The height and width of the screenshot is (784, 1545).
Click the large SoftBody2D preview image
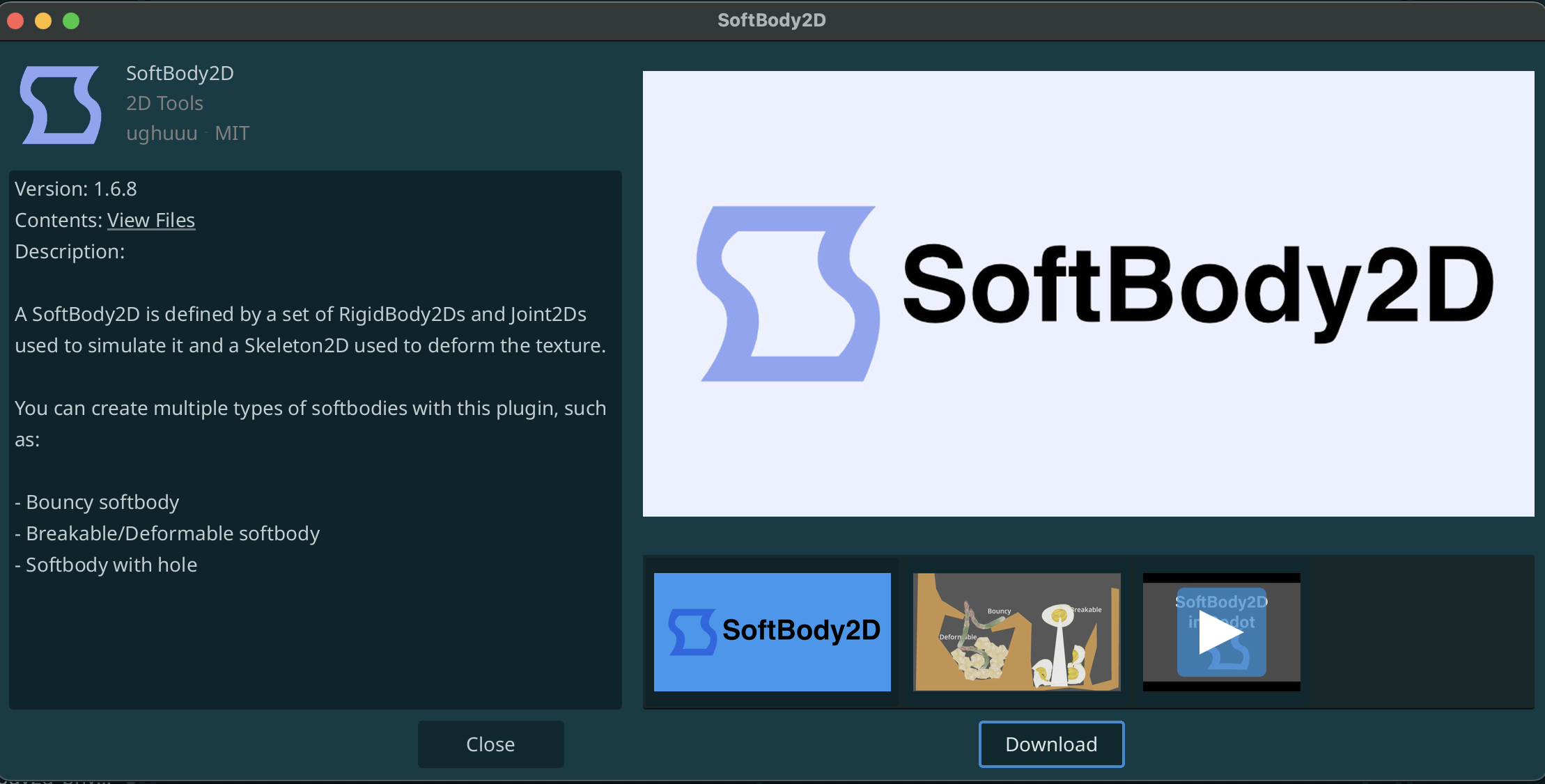tap(1088, 294)
